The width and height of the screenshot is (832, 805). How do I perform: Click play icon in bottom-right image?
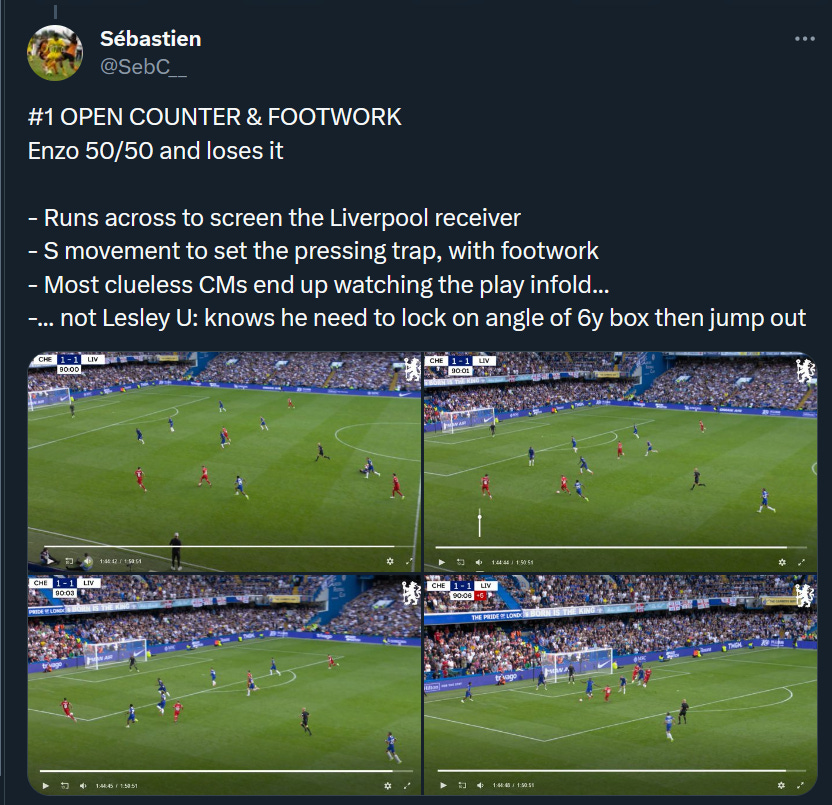click(443, 785)
